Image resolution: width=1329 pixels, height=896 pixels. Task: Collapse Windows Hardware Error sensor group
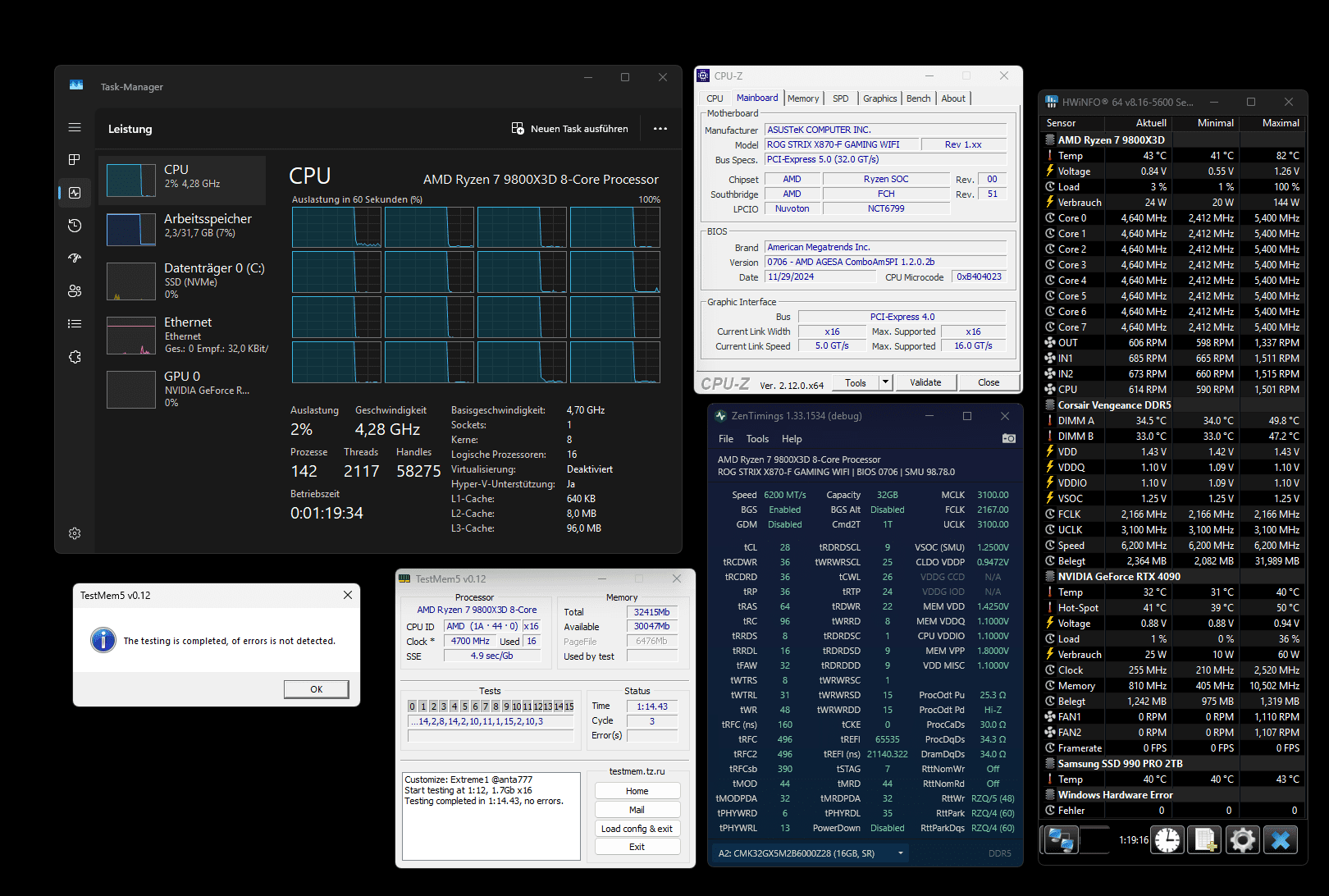[x=1050, y=795]
